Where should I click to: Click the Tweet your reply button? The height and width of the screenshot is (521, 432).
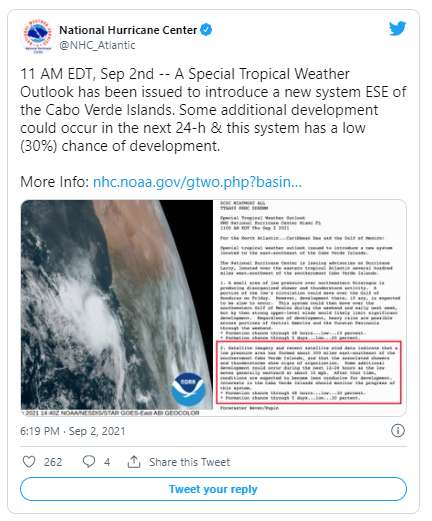click(x=213, y=489)
